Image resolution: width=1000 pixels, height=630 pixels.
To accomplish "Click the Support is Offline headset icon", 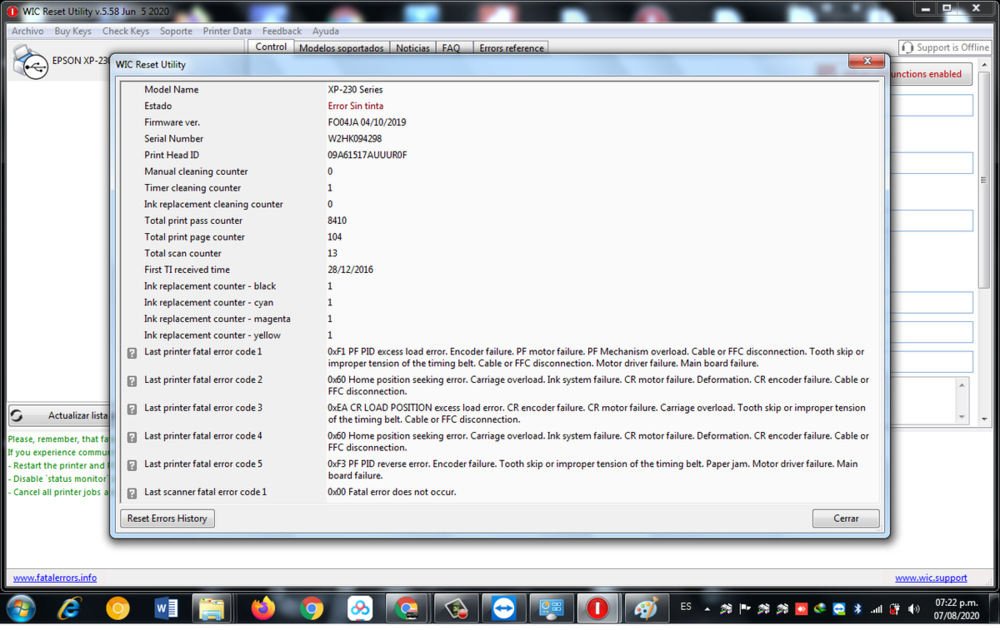I will pos(908,46).
